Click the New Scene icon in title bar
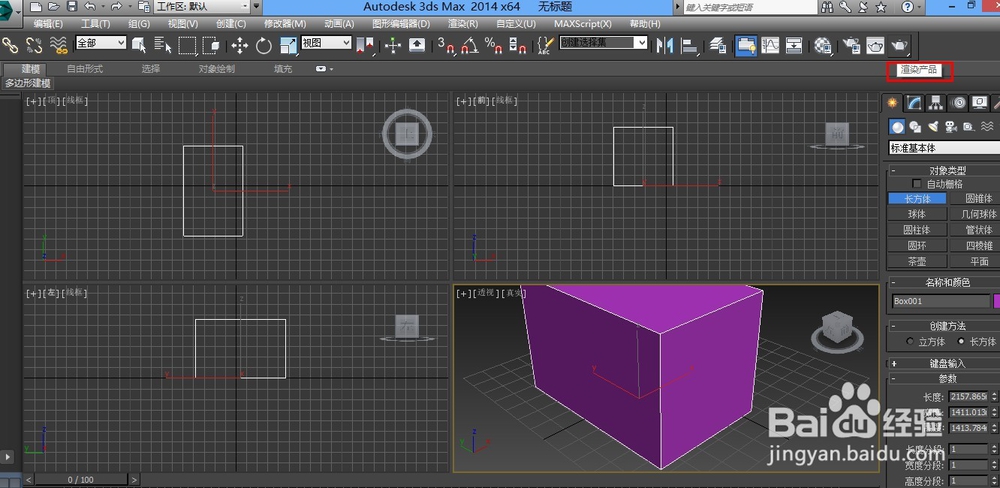The image size is (1000, 488). coord(36,6)
